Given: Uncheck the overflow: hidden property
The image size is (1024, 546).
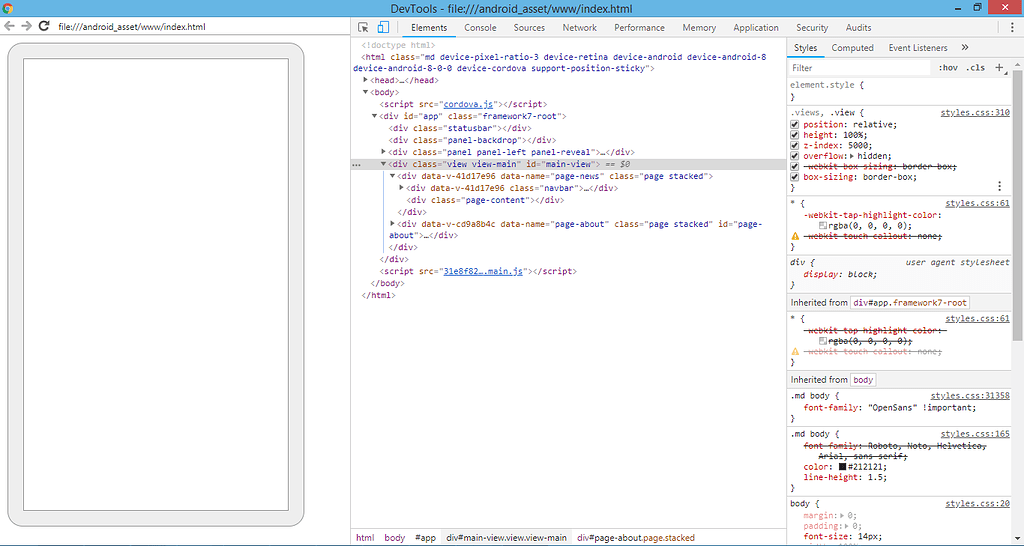Looking at the screenshot, I should click(795, 156).
